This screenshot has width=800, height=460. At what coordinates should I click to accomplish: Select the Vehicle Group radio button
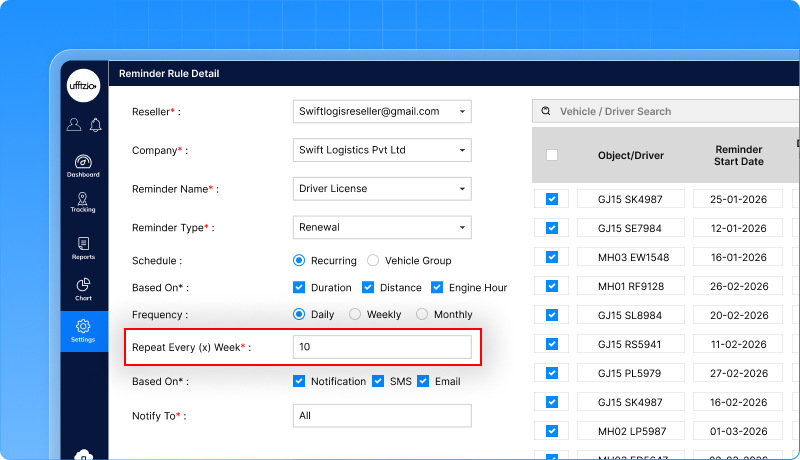click(373, 261)
